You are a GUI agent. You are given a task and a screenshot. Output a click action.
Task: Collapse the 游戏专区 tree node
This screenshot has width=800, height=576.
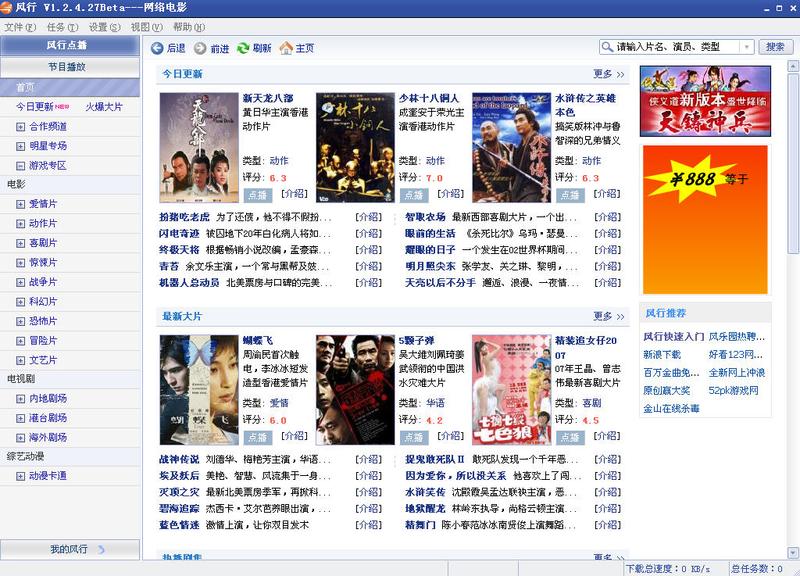tap(20, 166)
